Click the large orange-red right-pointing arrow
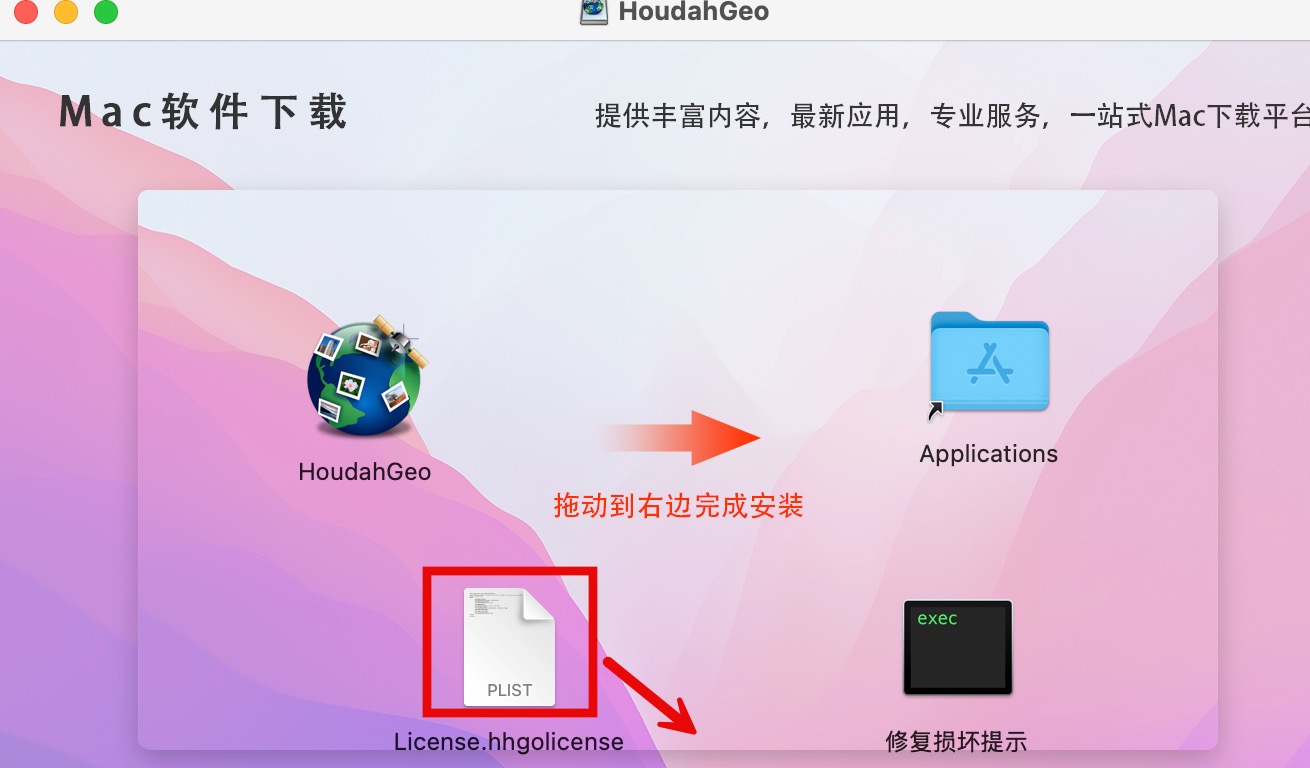This screenshot has height=768, width=1310. click(680, 437)
